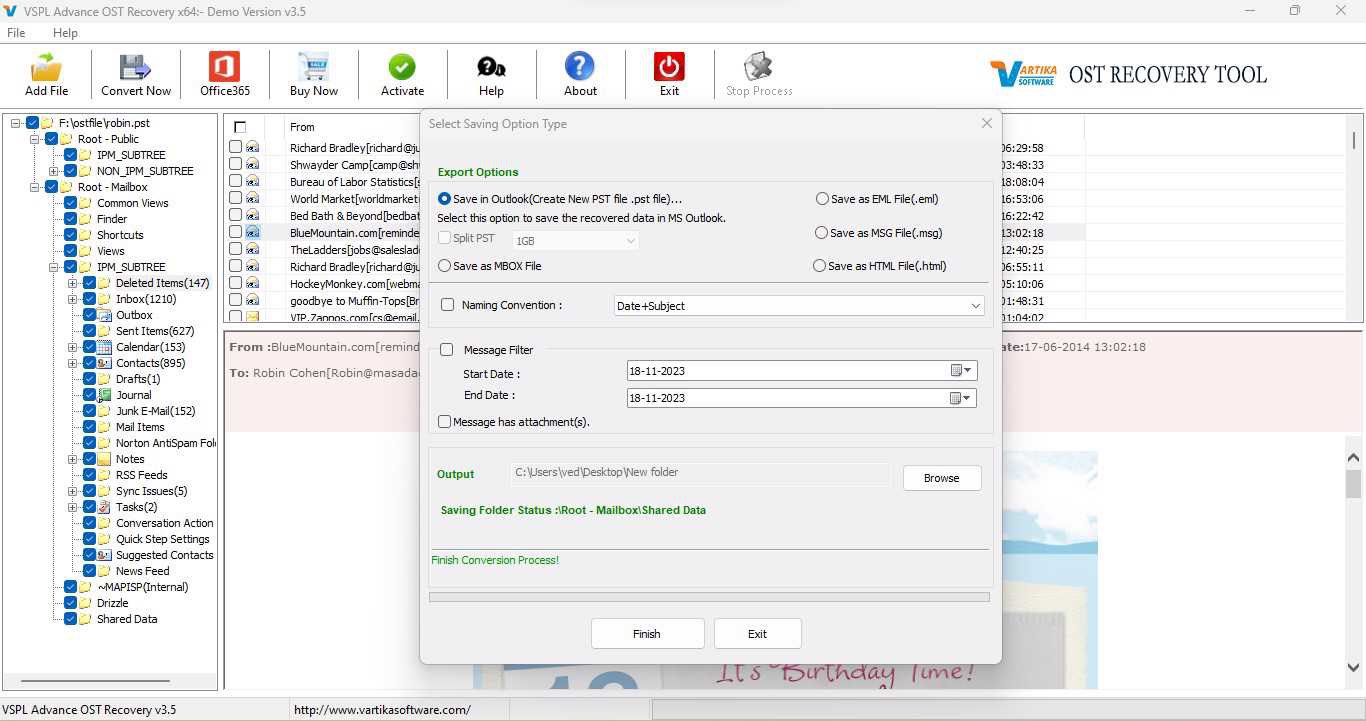The width and height of the screenshot is (1366, 721).
Task: Select Save as HTML File option
Action: click(820, 266)
